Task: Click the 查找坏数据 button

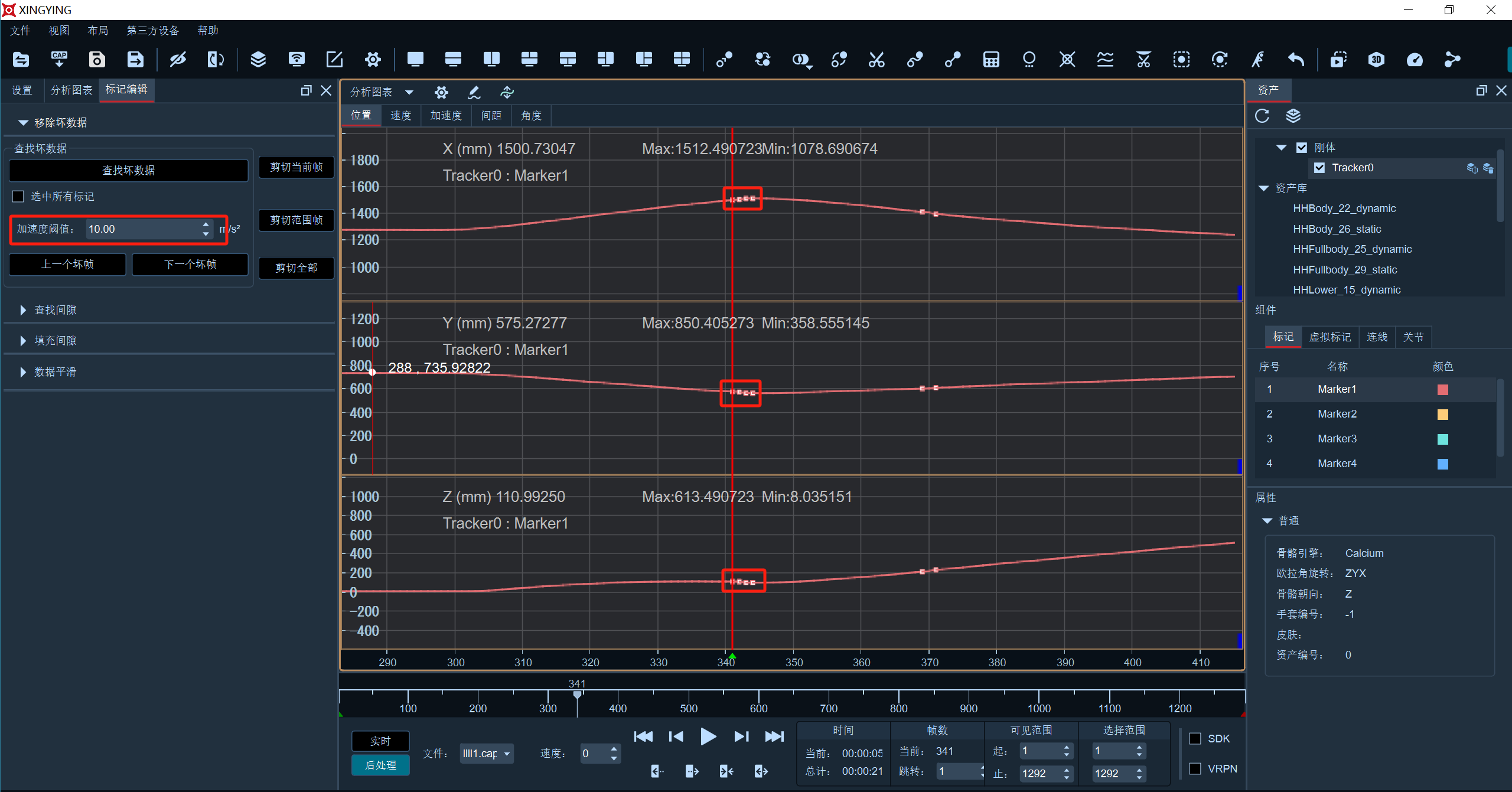Action: coord(128,171)
